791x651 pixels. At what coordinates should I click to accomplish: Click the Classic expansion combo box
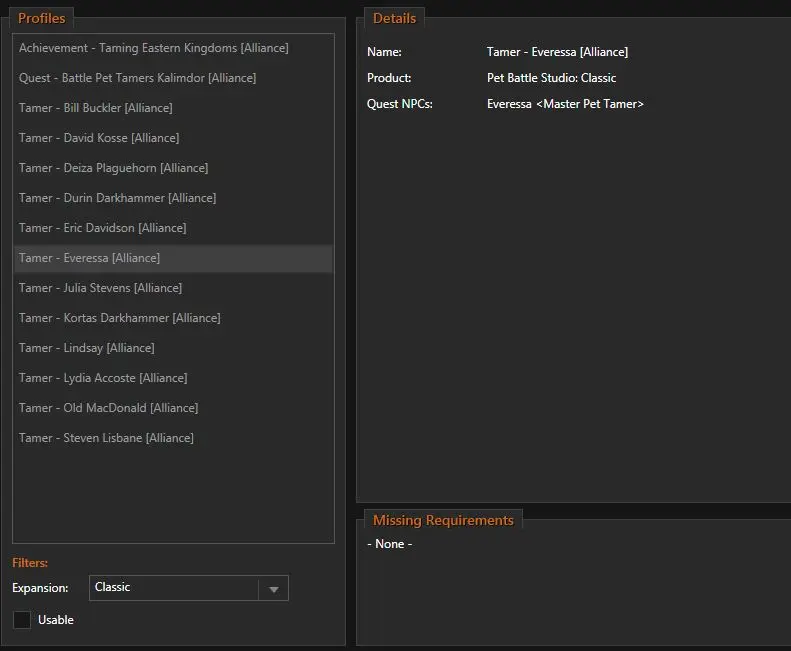point(189,588)
